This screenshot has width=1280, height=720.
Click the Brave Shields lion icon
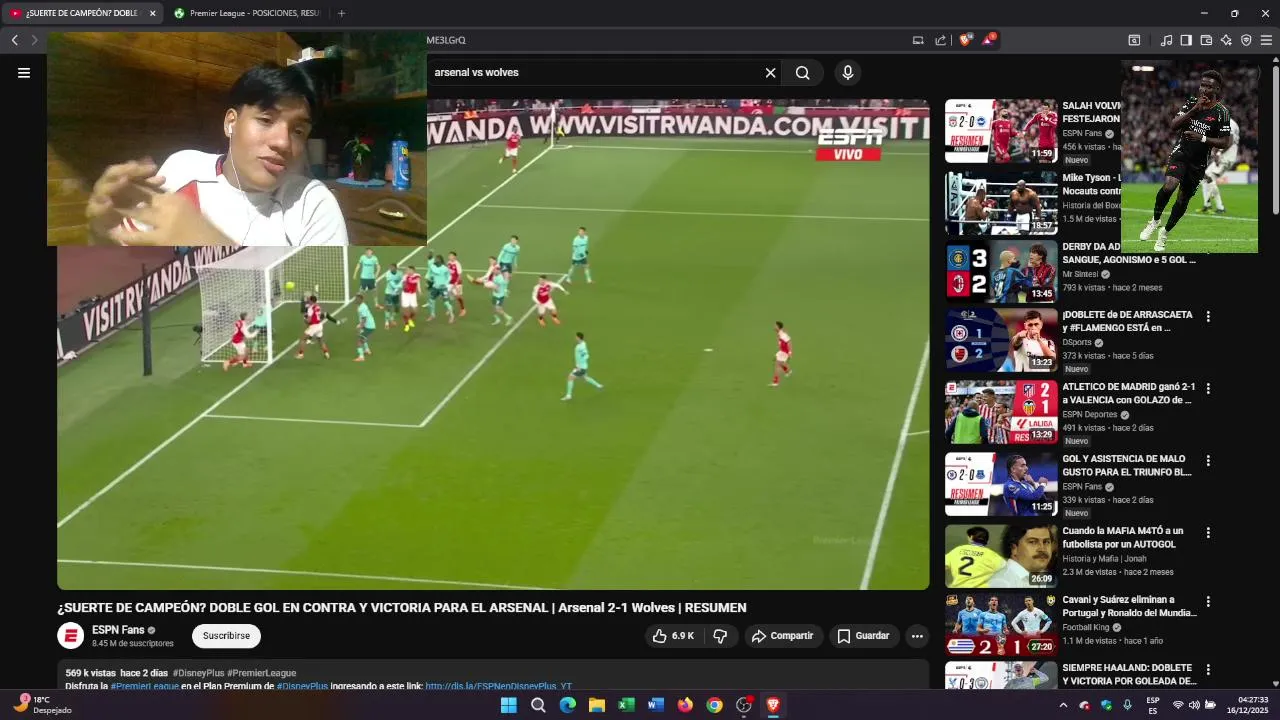(965, 40)
